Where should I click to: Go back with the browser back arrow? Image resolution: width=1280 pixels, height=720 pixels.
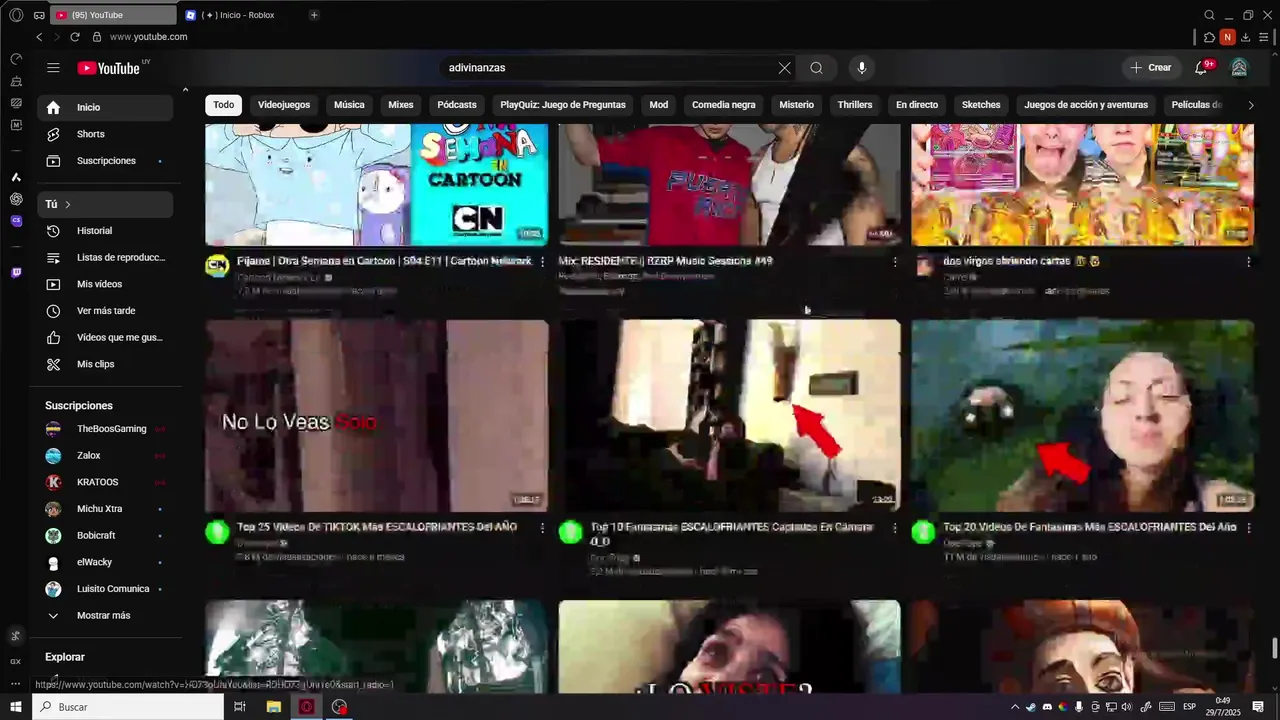39,37
